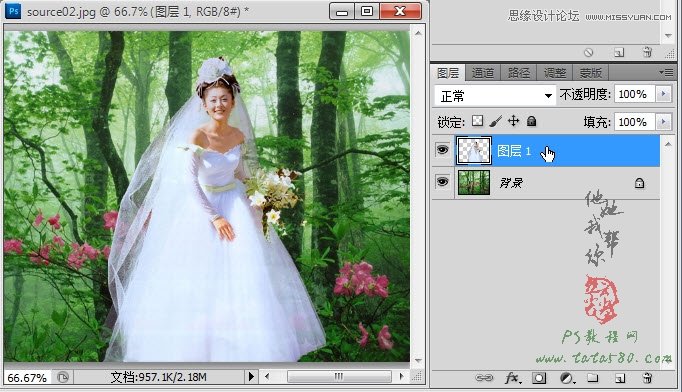This screenshot has height=392, width=682.
Task: Select the 图层 1 layer thumbnail
Action: pyautogui.click(x=474, y=150)
